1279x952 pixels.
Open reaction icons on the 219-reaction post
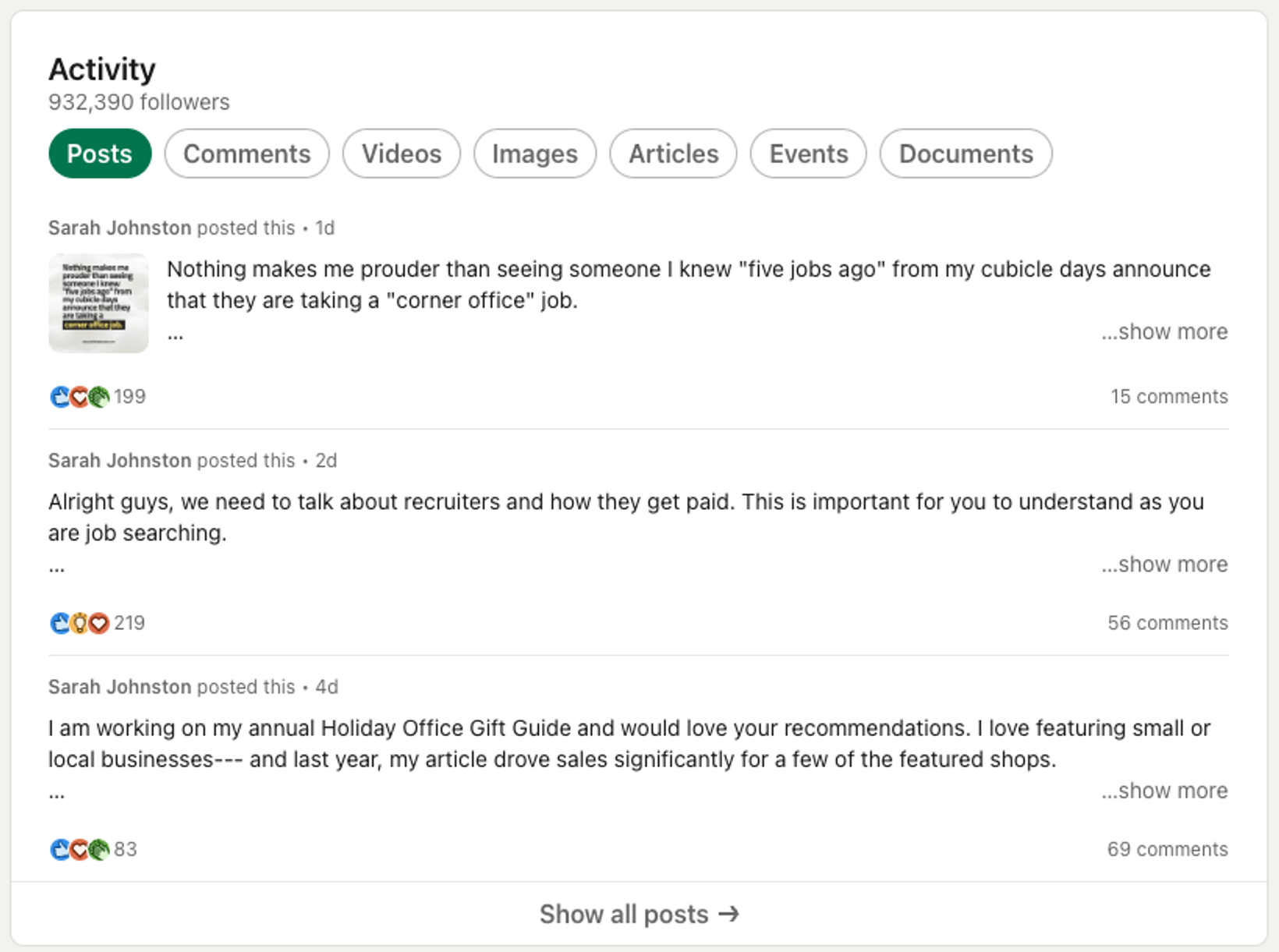tap(79, 623)
